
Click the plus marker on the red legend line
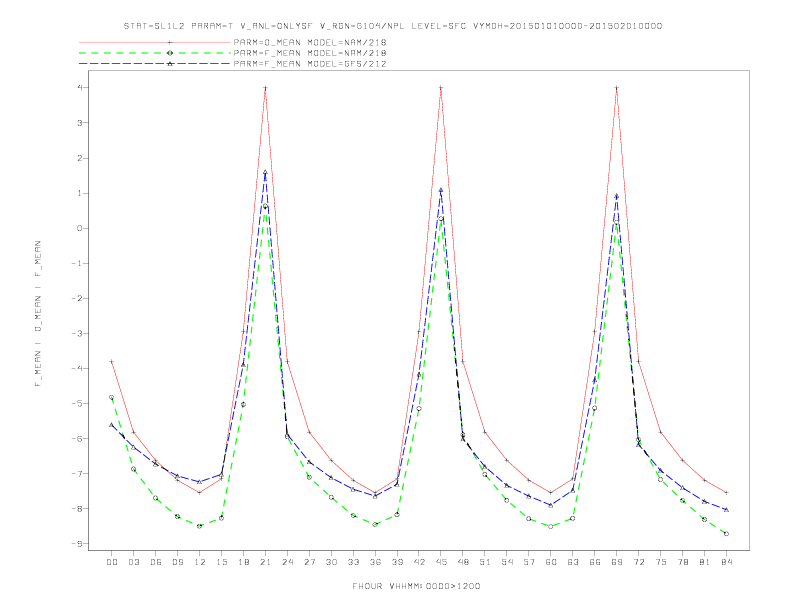pos(170,42)
